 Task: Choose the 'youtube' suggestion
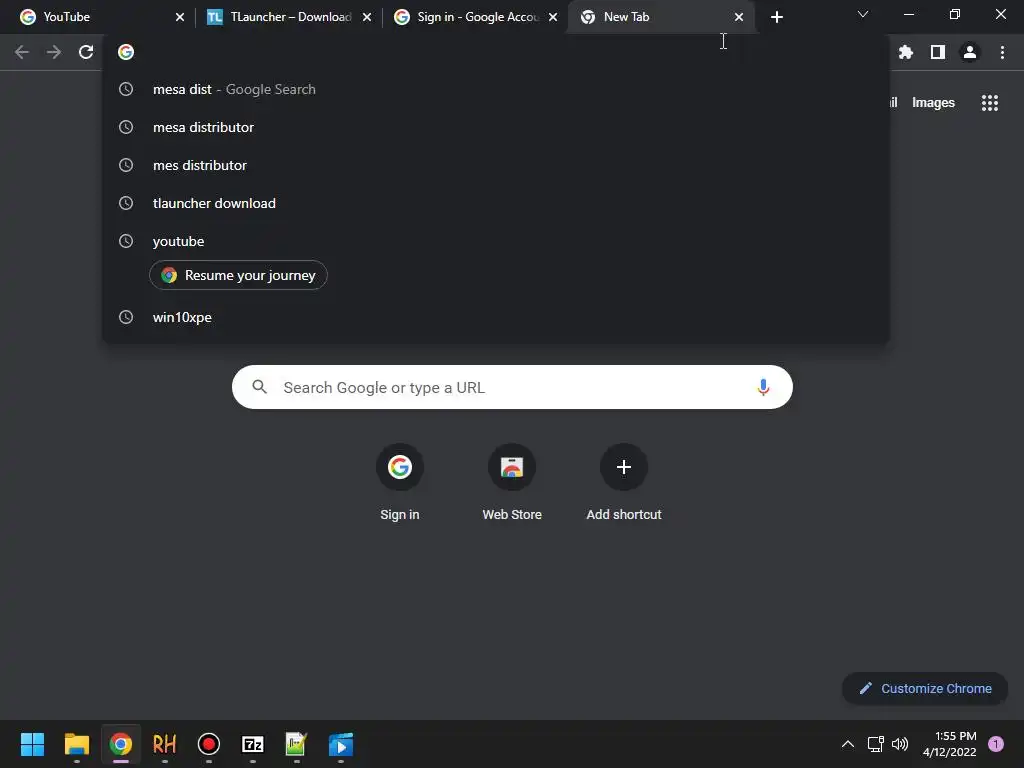[x=496, y=241]
